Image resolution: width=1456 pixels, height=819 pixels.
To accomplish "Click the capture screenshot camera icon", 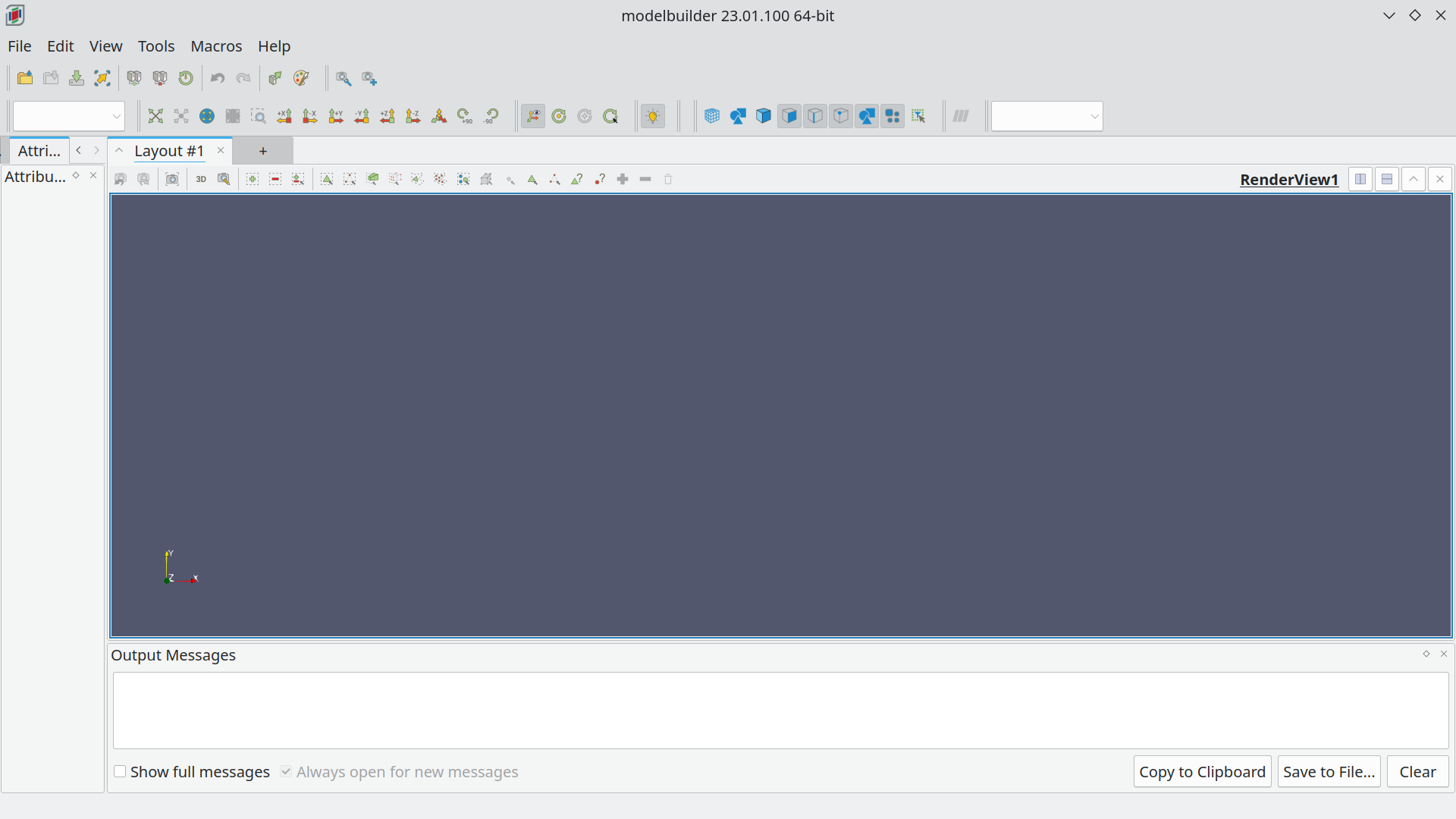I will [x=172, y=180].
